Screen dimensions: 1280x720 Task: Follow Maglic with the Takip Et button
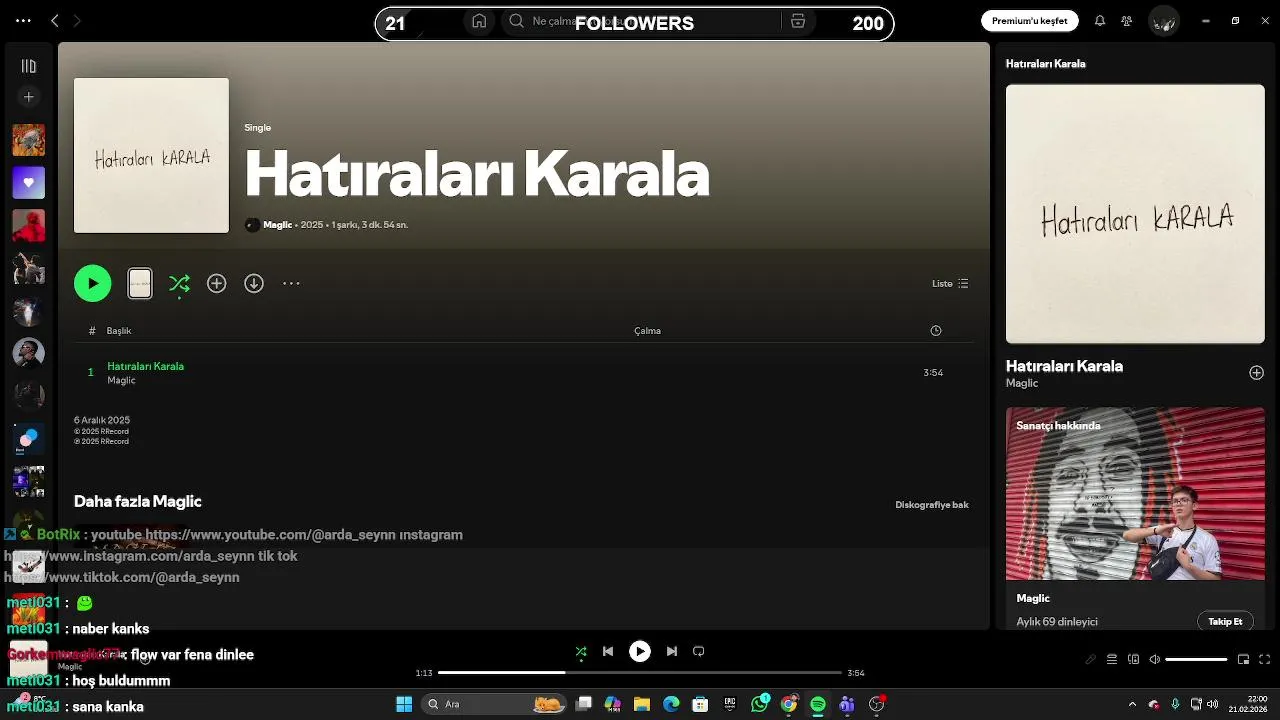[1225, 621]
